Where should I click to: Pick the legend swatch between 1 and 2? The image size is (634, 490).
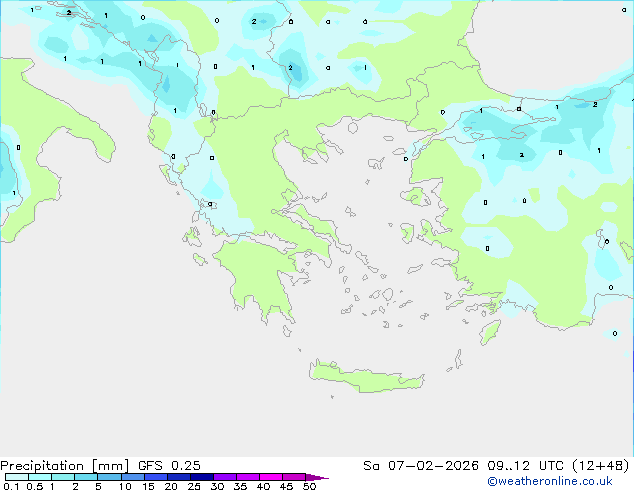(x=63, y=477)
